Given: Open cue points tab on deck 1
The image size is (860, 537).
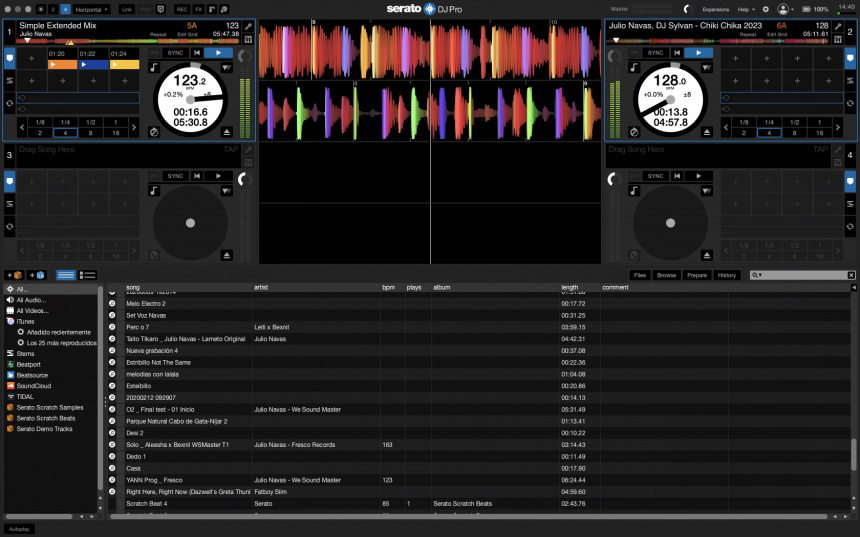Looking at the screenshot, I should pos(10,58).
